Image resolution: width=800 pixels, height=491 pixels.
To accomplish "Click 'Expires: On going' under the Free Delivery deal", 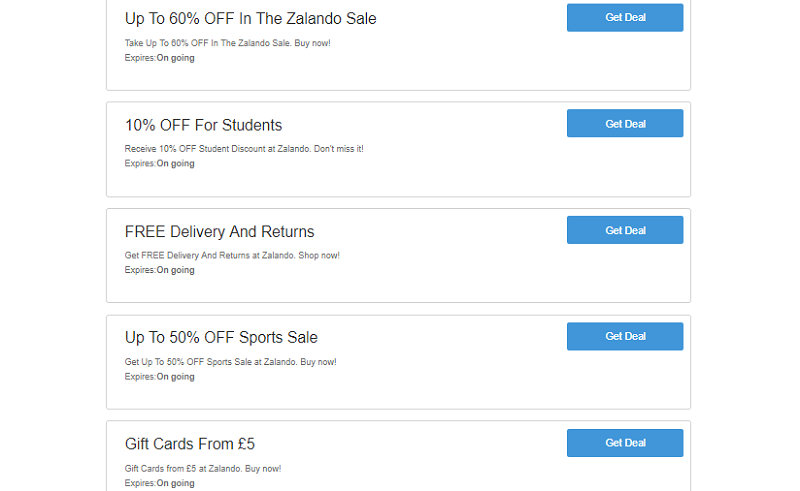I will [x=159, y=270].
